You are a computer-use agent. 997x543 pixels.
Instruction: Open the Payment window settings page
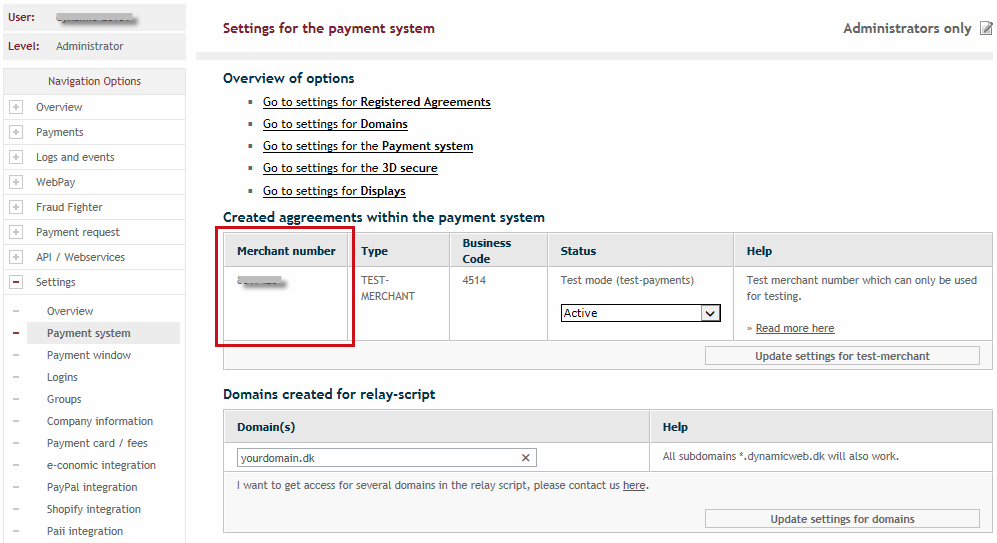(89, 355)
